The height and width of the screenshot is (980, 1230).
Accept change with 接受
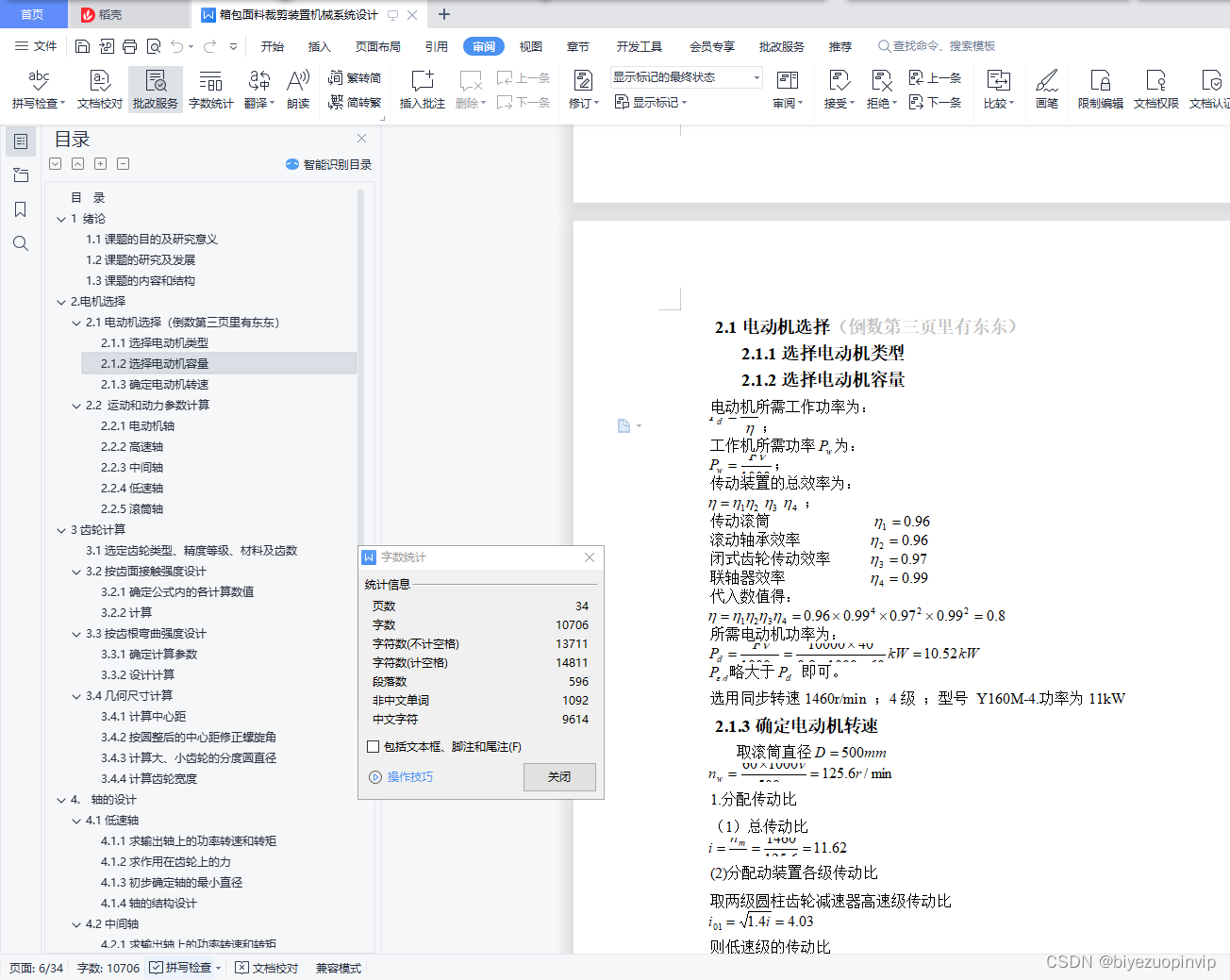[839, 90]
